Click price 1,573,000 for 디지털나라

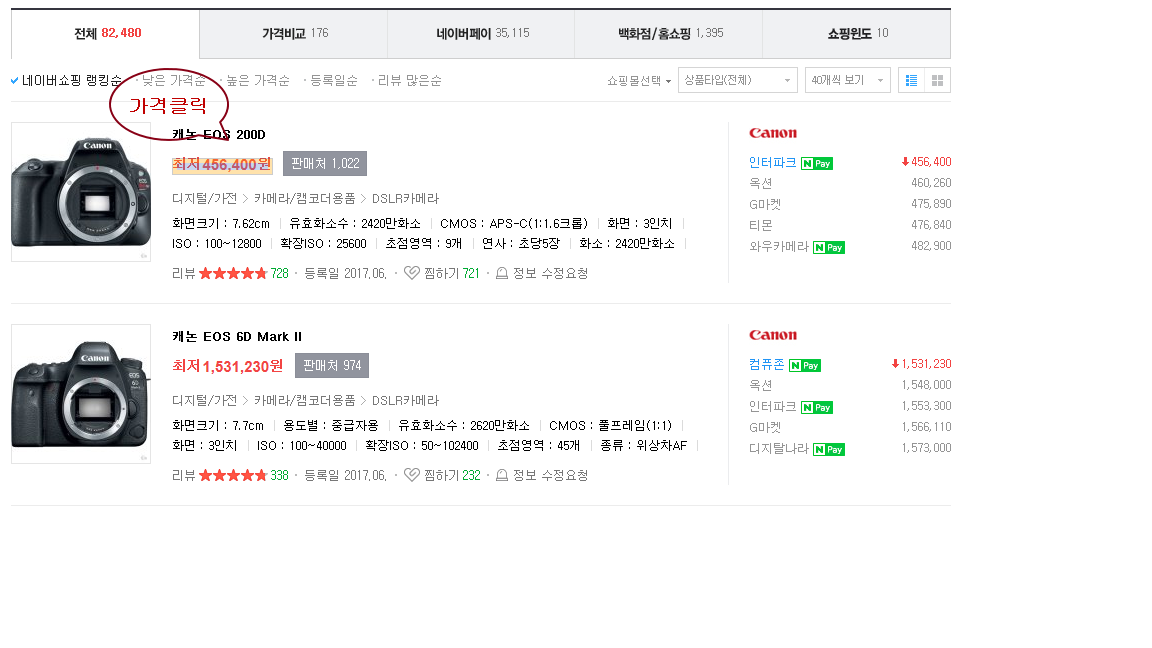pos(926,448)
